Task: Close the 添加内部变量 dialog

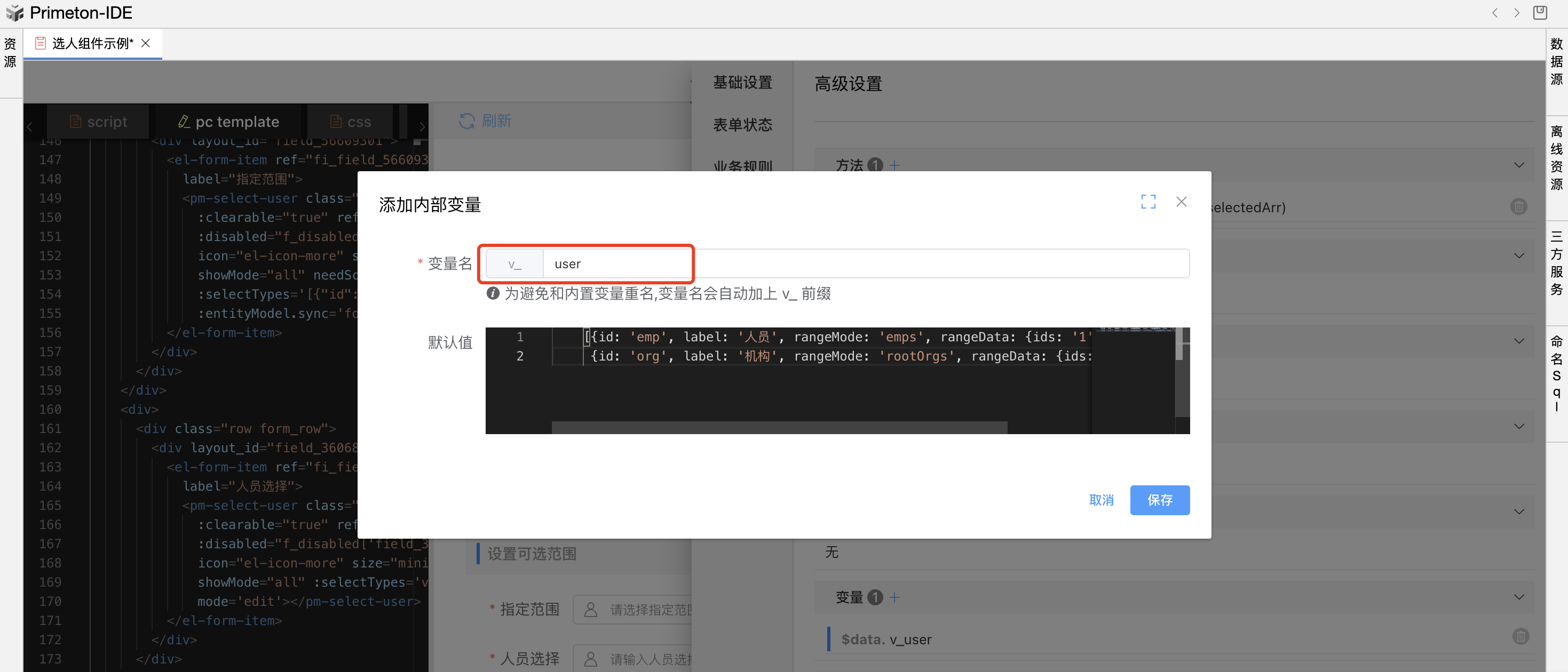Action: click(1181, 202)
